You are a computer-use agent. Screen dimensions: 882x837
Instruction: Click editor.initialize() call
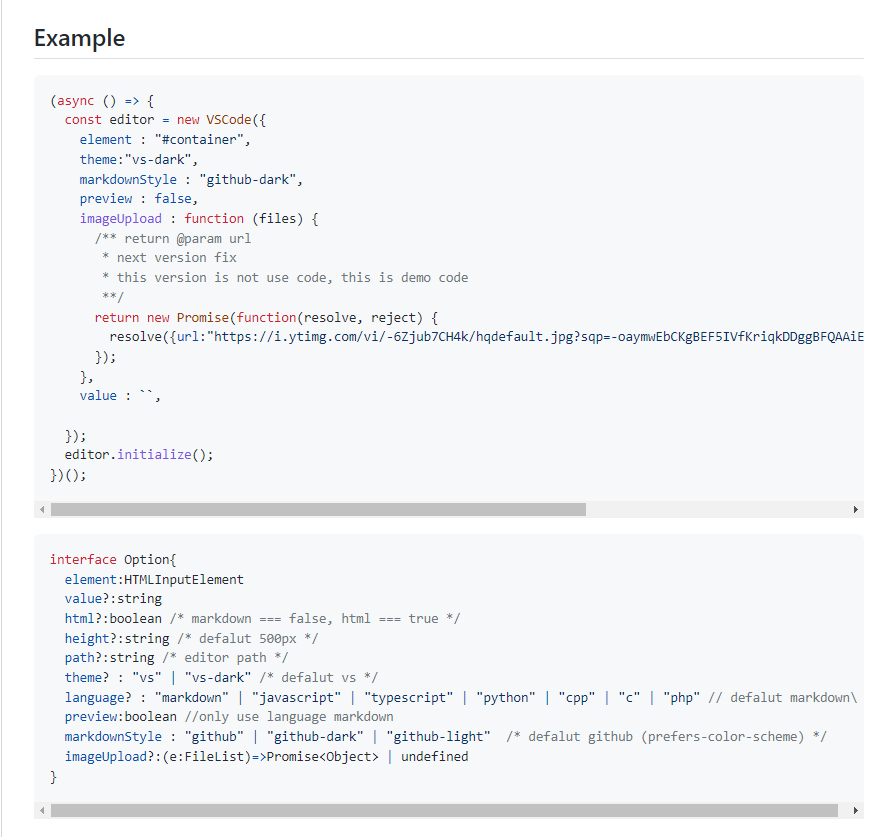pos(139,455)
